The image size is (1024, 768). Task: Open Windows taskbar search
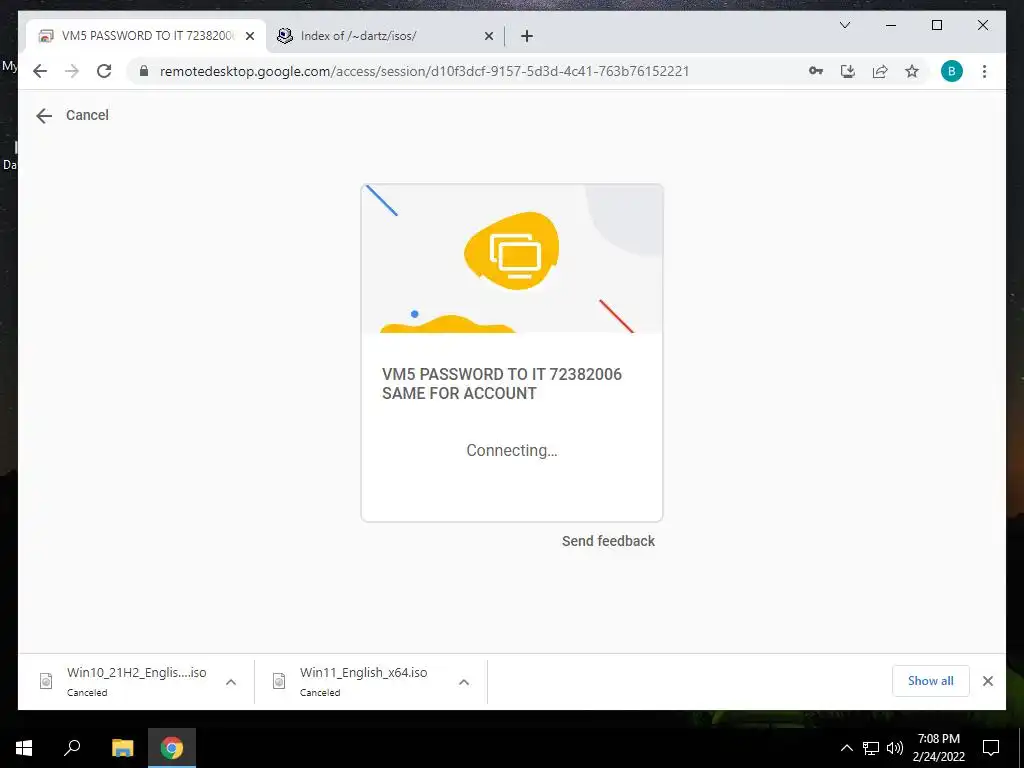(x=72, y=748)
